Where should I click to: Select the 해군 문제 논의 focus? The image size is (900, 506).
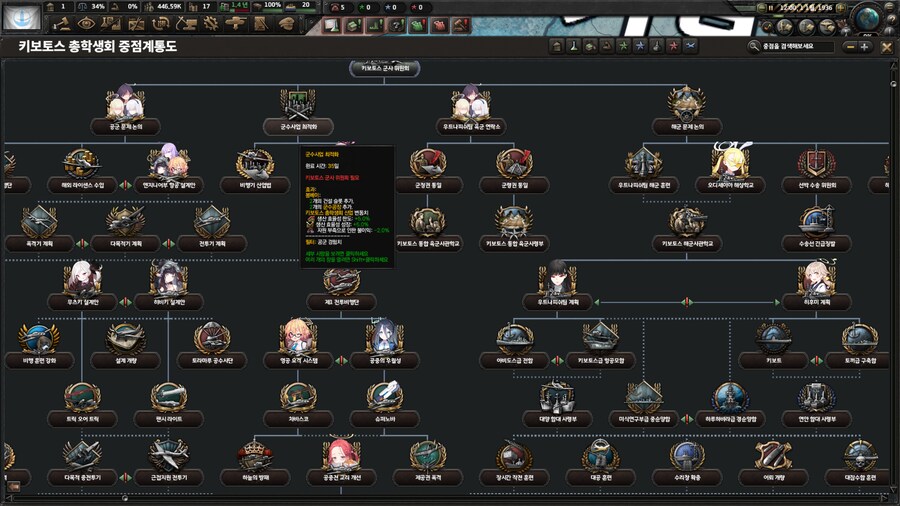coord(687,107)
